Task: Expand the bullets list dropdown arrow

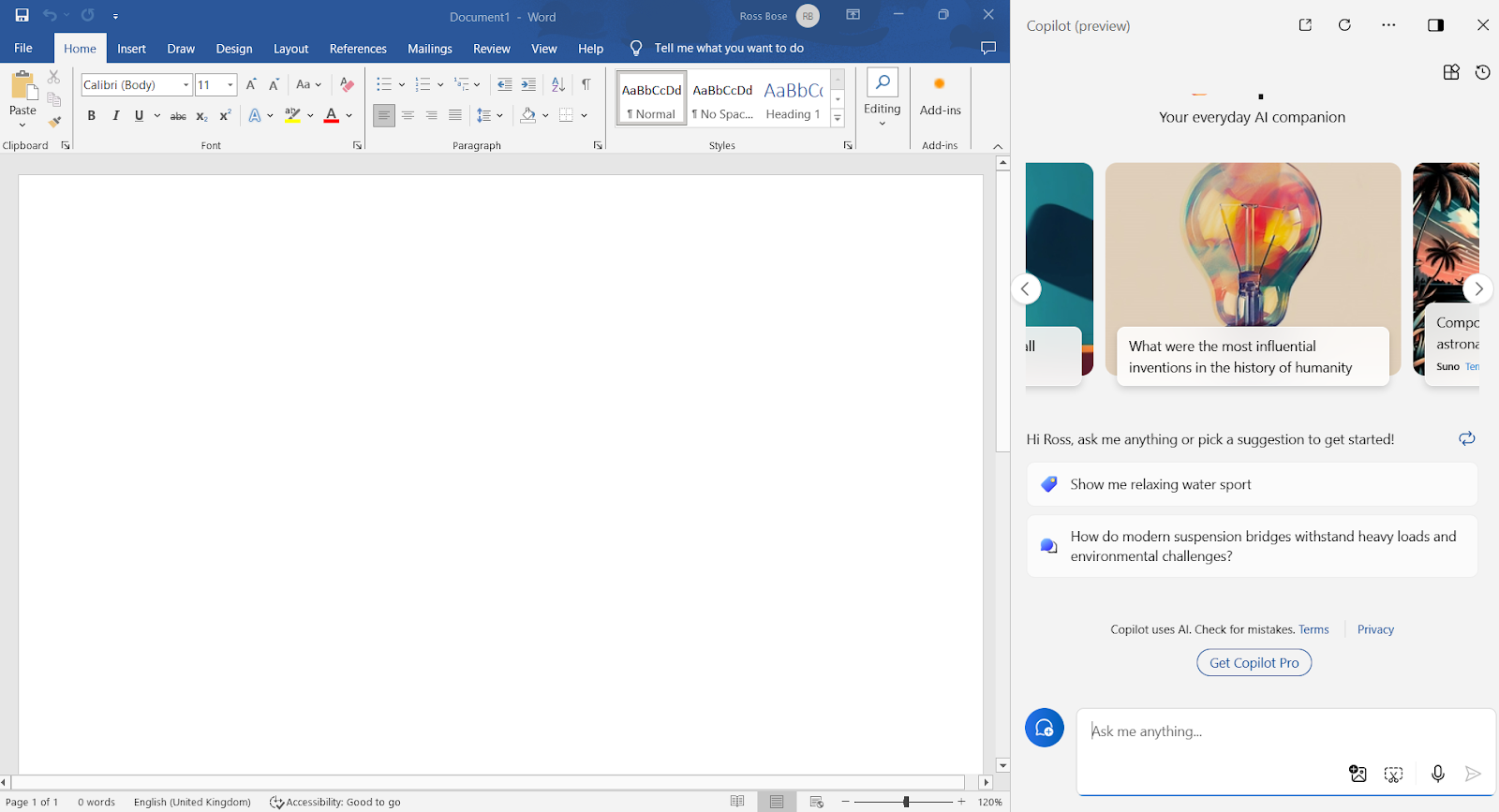Action: pyautogui.click(x=402, y=85)
